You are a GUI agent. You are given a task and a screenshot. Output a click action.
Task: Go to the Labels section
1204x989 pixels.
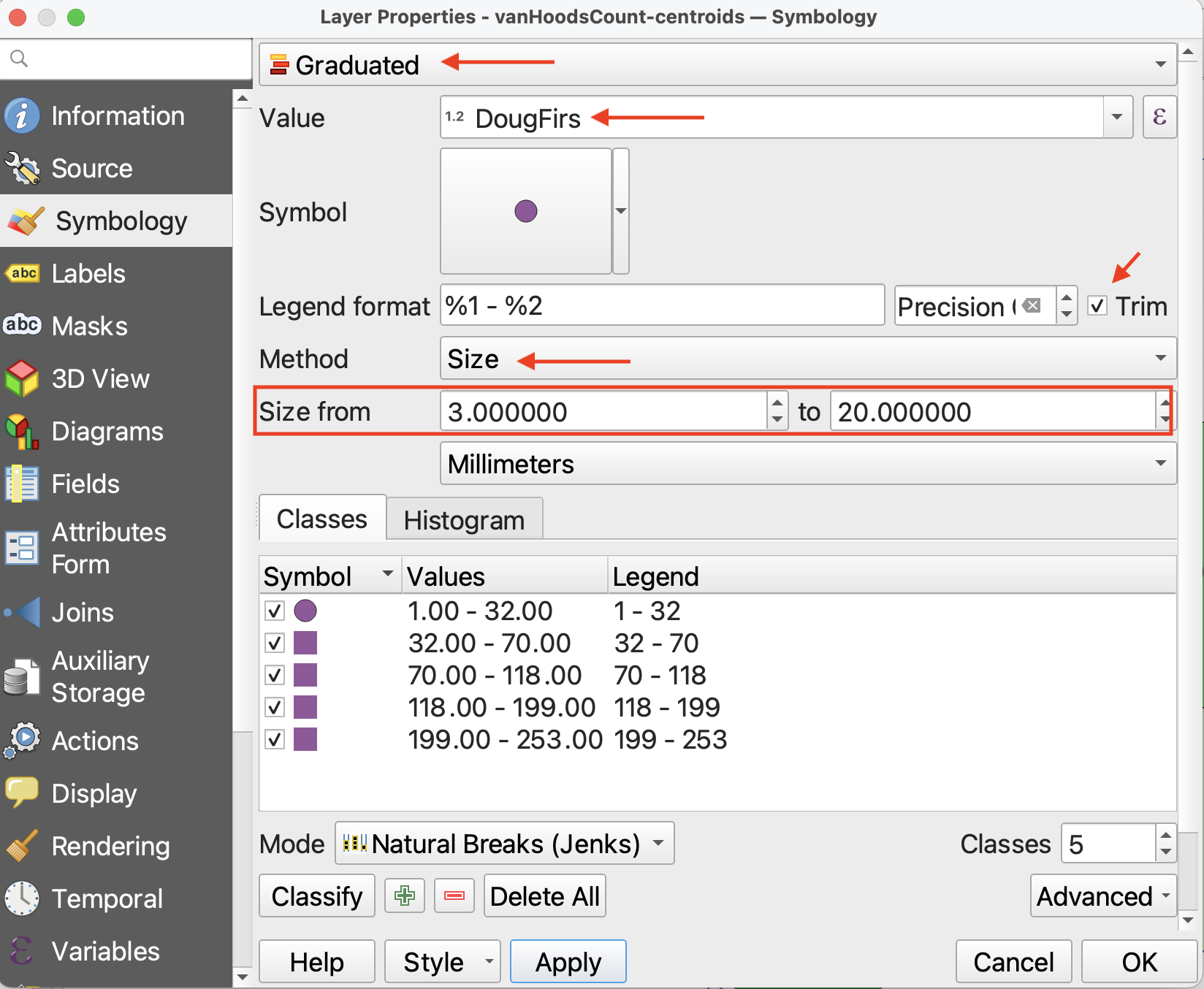pyautogui.click(x=88, y=274)
